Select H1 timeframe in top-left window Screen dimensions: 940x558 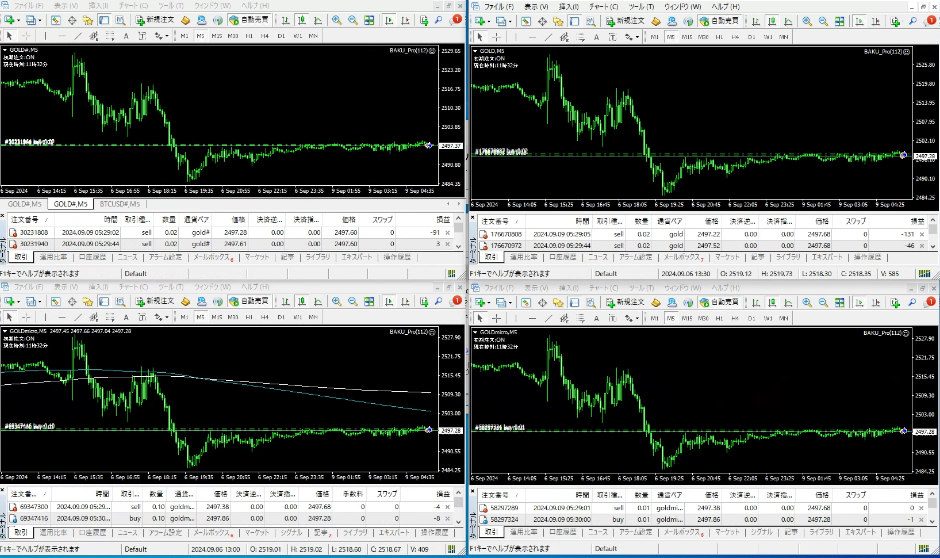(x=249, y=36)
